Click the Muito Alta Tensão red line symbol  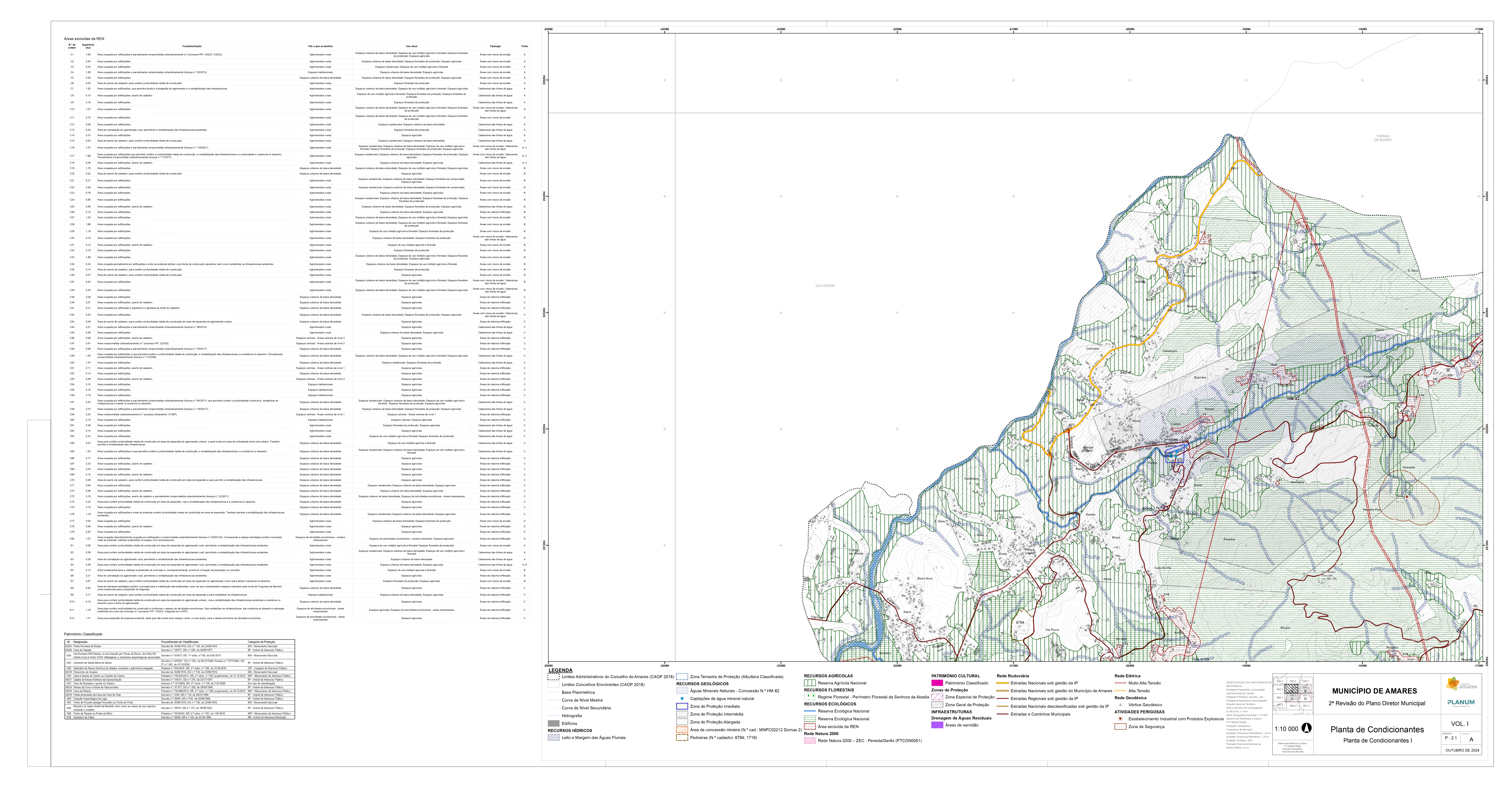click(x=1120, y=683)
